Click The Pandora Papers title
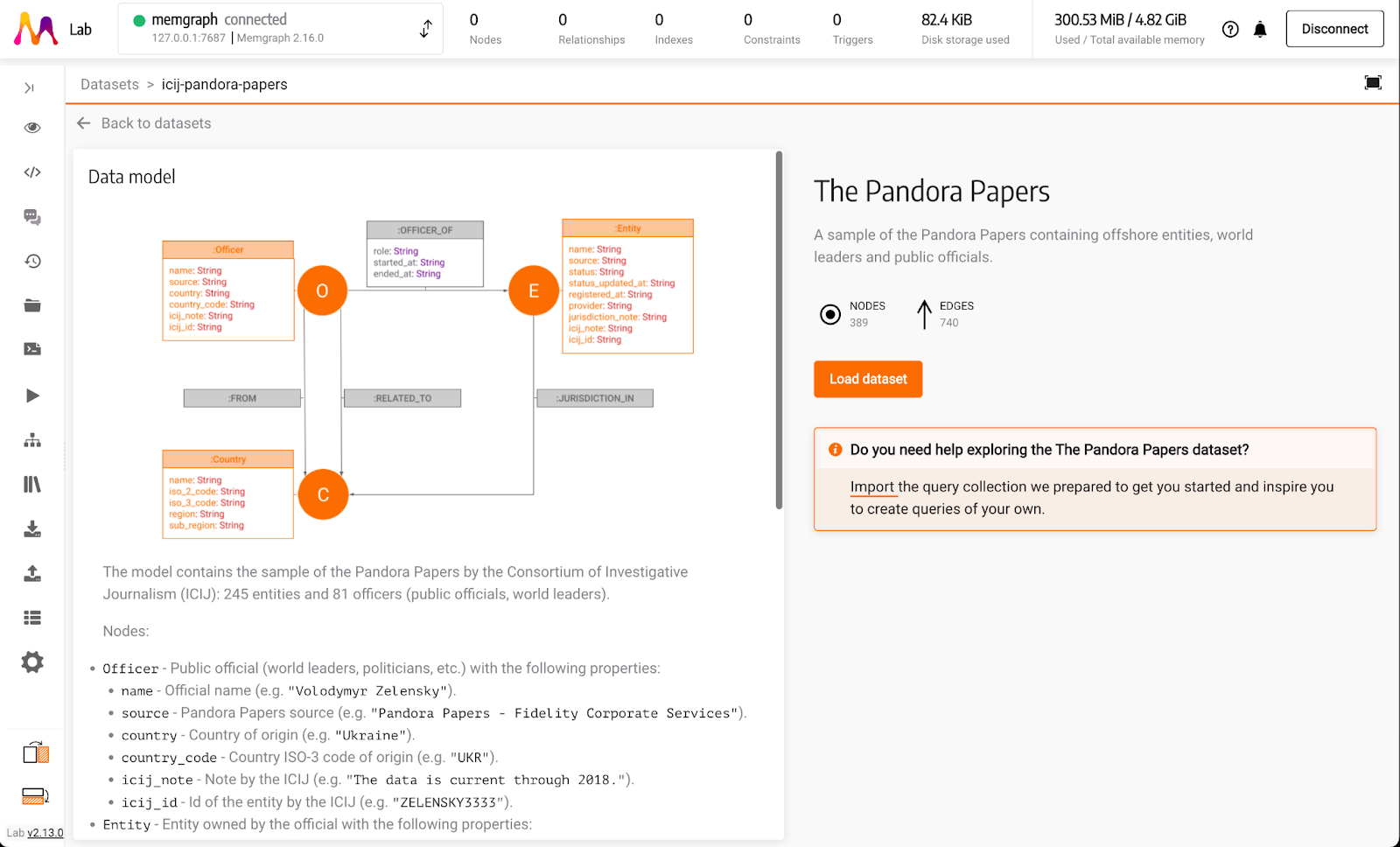The image size is (1400, 847). [932, 192]
